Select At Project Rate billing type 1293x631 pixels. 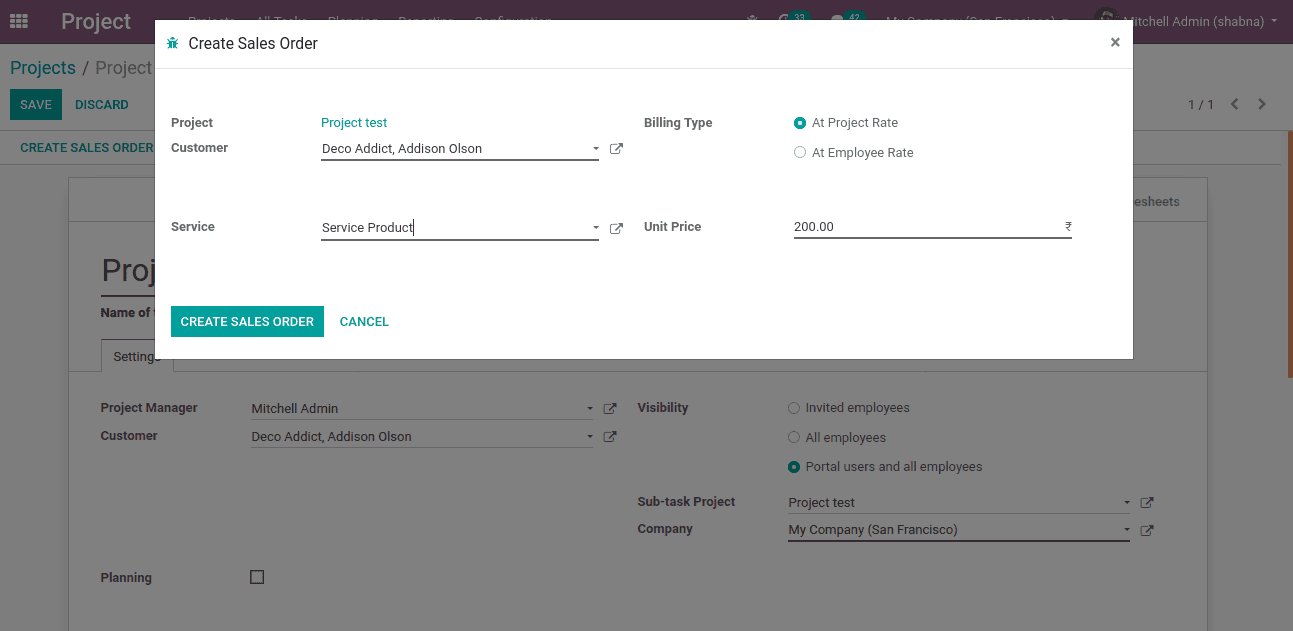pyautogui.click(x=800, y=123)
